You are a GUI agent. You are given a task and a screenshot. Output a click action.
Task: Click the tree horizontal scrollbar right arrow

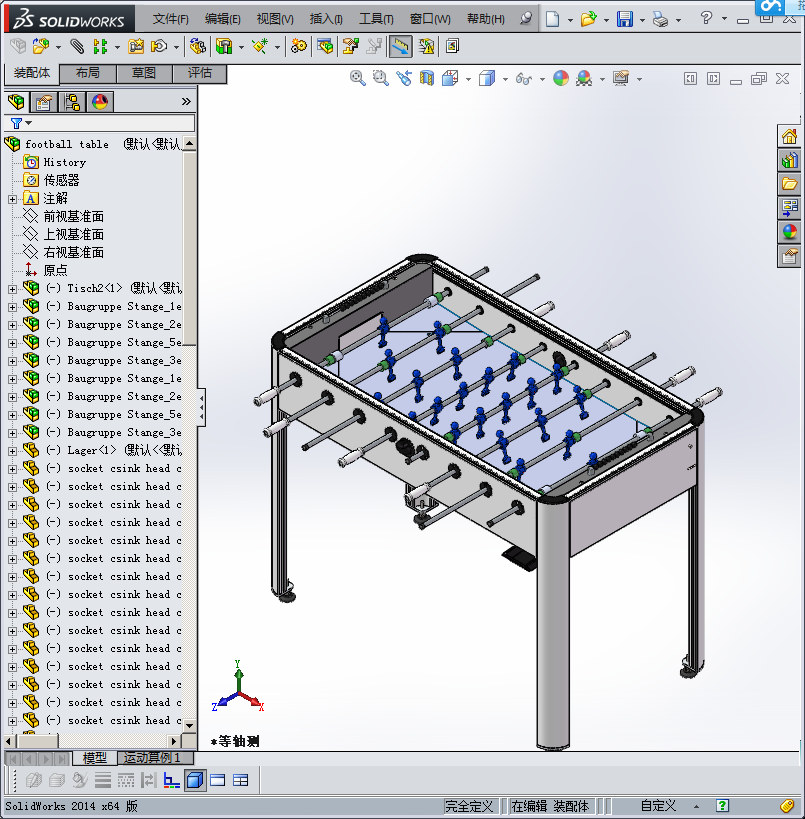pyautogui.click(x=174, y=741)
